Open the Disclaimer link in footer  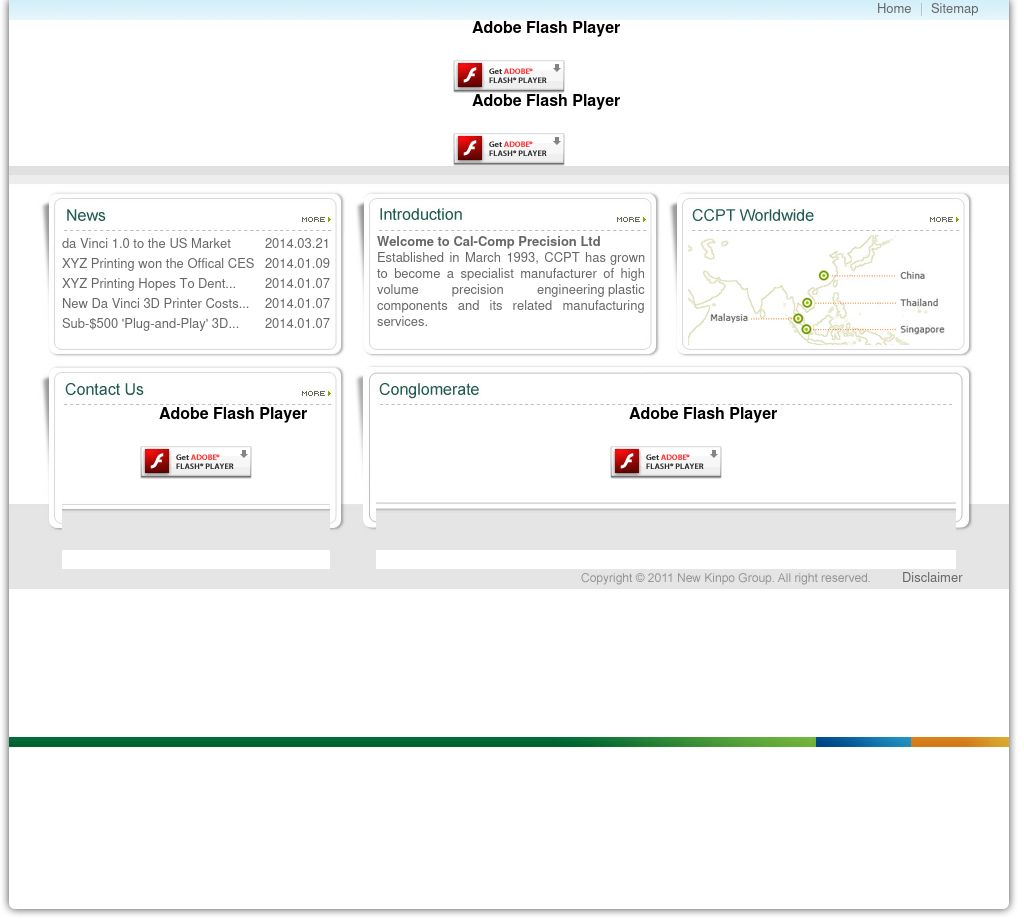point(931,578)
